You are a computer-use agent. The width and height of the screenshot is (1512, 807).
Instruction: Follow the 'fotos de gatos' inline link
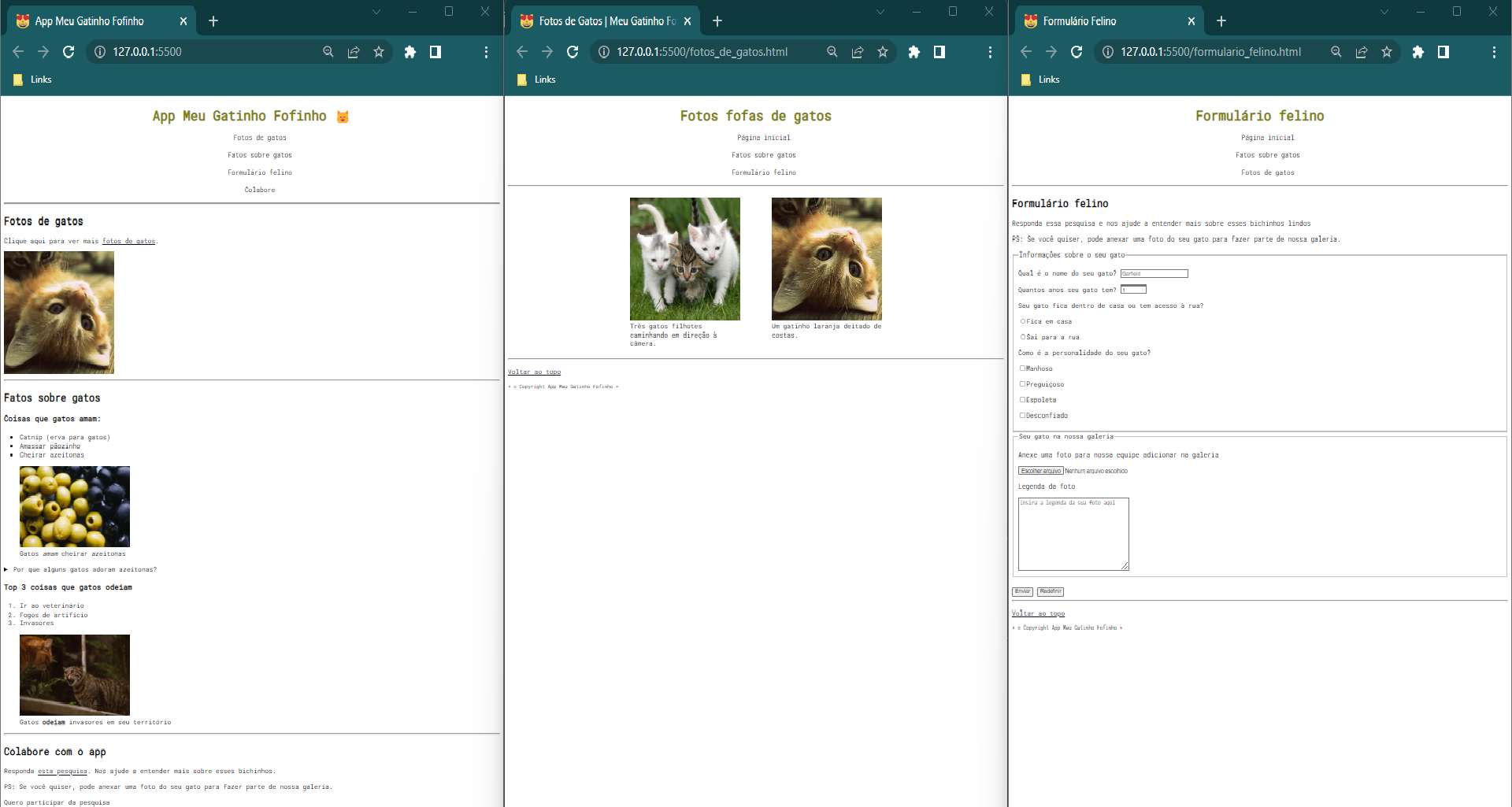point(128,241)
